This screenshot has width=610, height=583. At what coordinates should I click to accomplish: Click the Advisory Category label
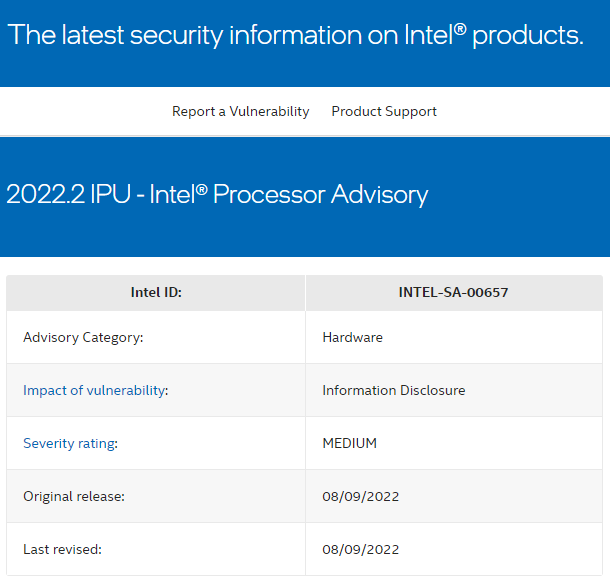click(83, 337)
